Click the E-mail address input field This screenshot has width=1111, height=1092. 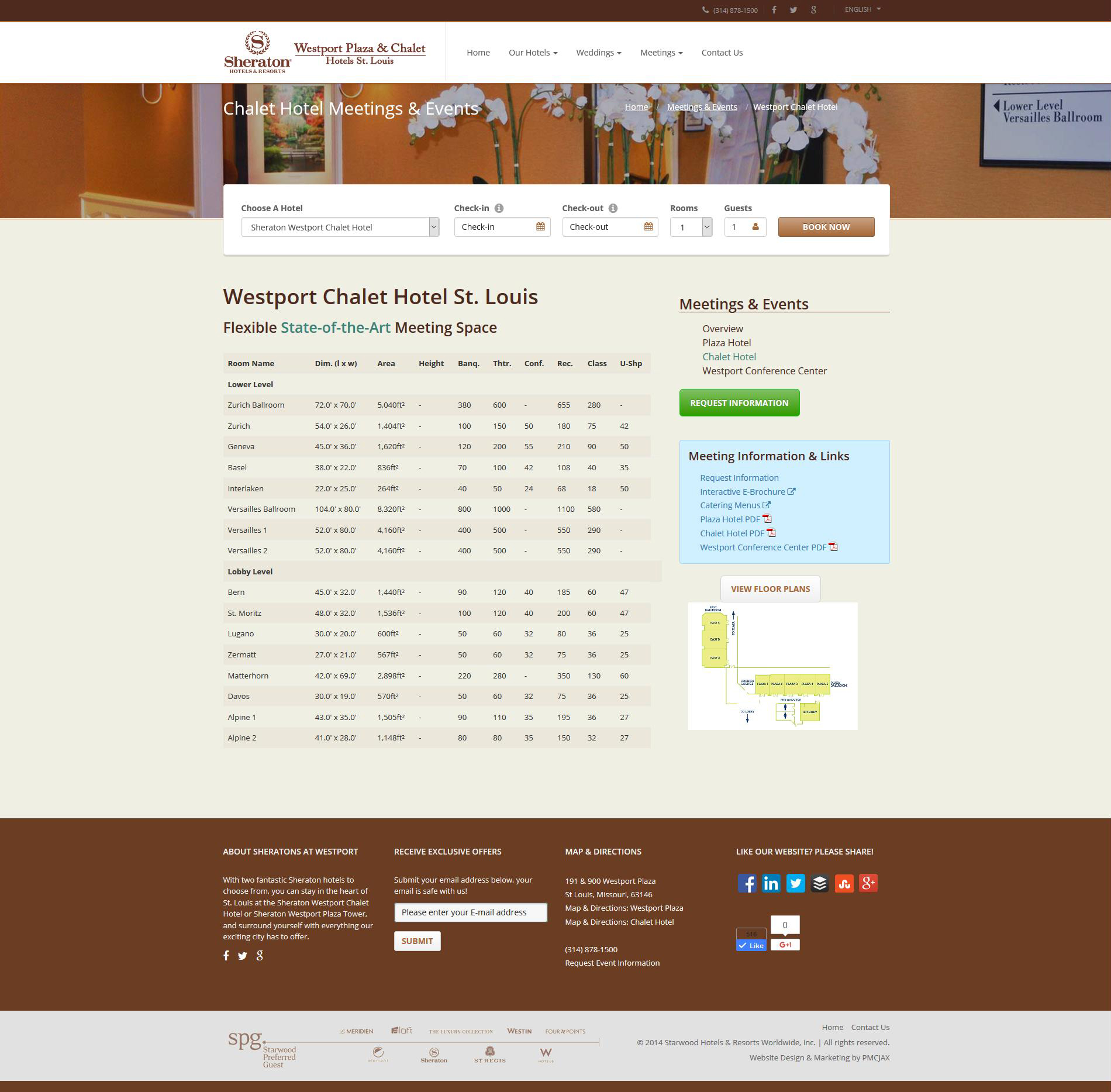point(471,912)
